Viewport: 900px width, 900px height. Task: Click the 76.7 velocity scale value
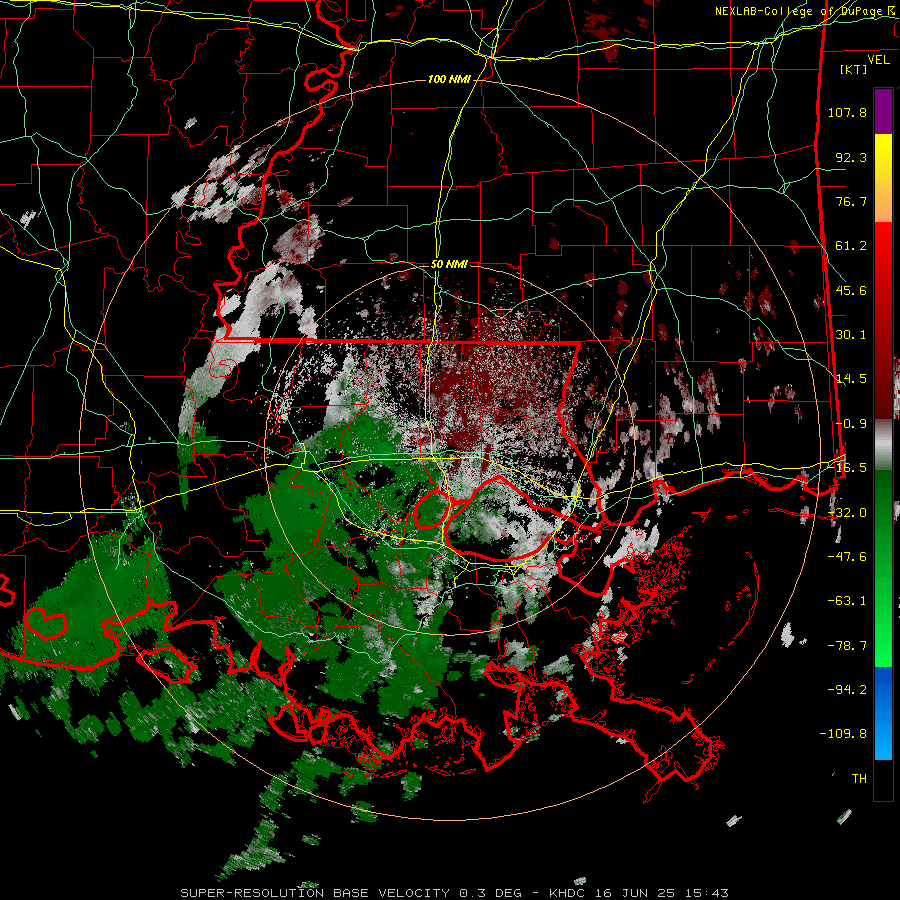[x=851, y=201]
